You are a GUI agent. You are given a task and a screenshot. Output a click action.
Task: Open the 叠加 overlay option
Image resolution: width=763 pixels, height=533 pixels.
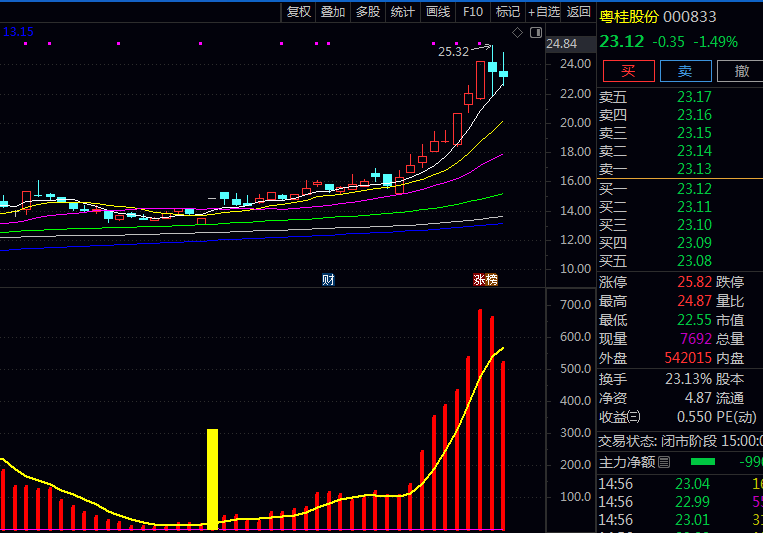333,12
